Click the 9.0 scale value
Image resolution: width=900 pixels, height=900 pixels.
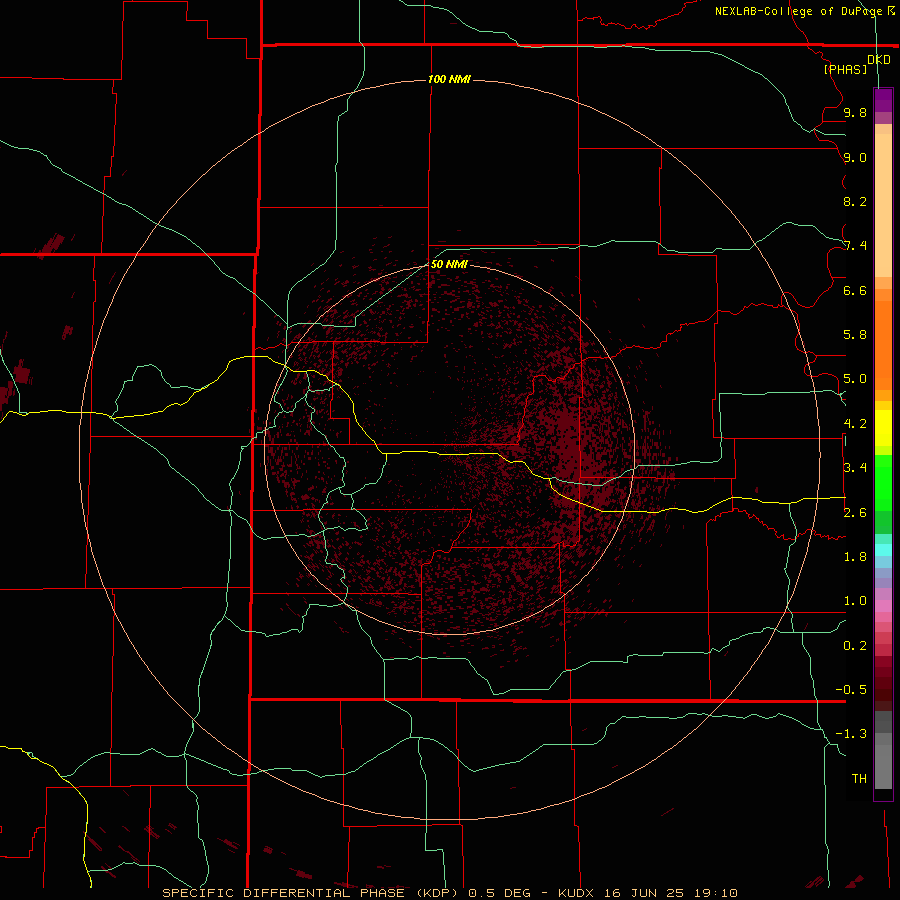pos(855,157)
